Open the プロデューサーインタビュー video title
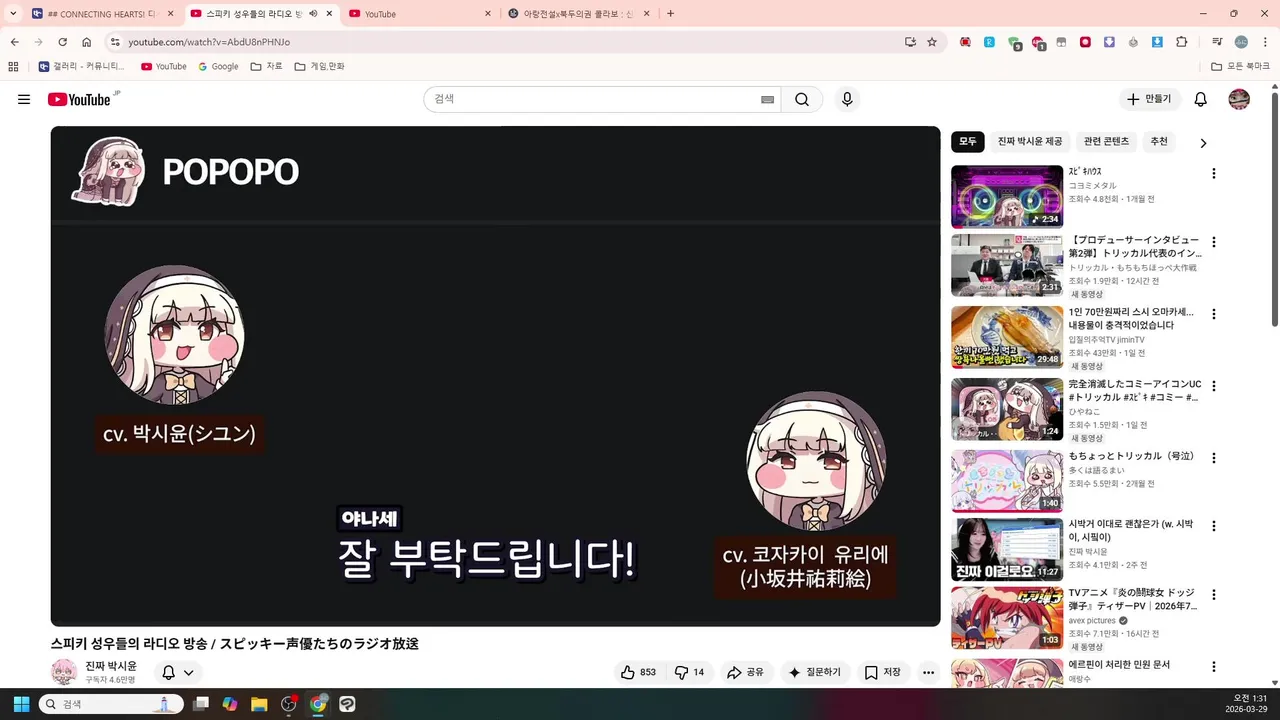This screenshot has width=1280, height=720. point(1134,247)
